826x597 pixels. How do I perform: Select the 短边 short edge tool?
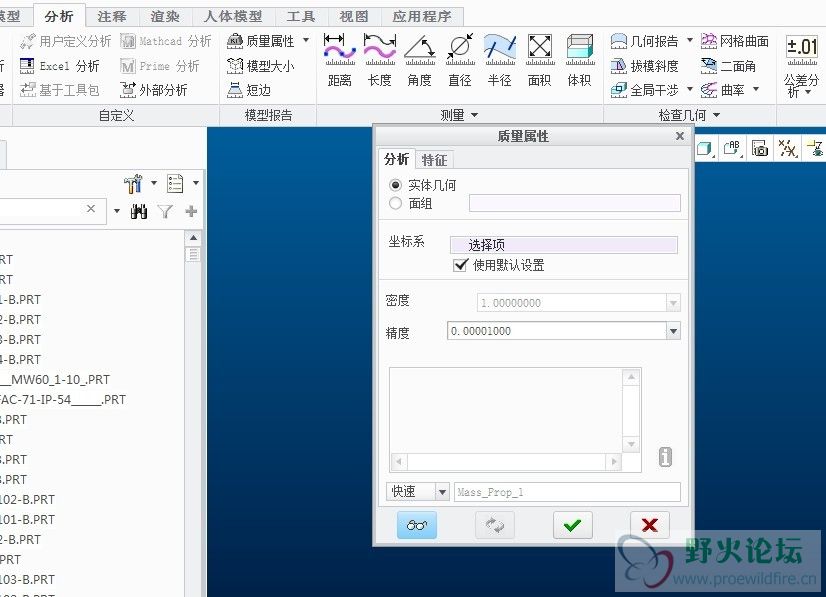(249, 90)
